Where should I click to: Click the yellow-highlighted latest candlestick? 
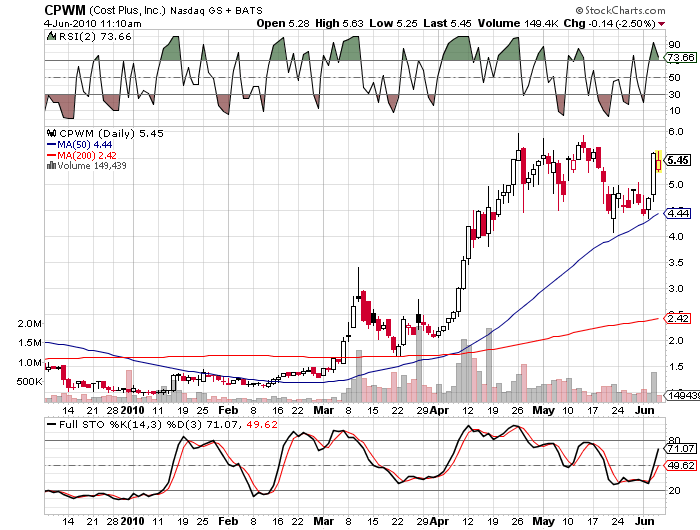pos(658,162)
